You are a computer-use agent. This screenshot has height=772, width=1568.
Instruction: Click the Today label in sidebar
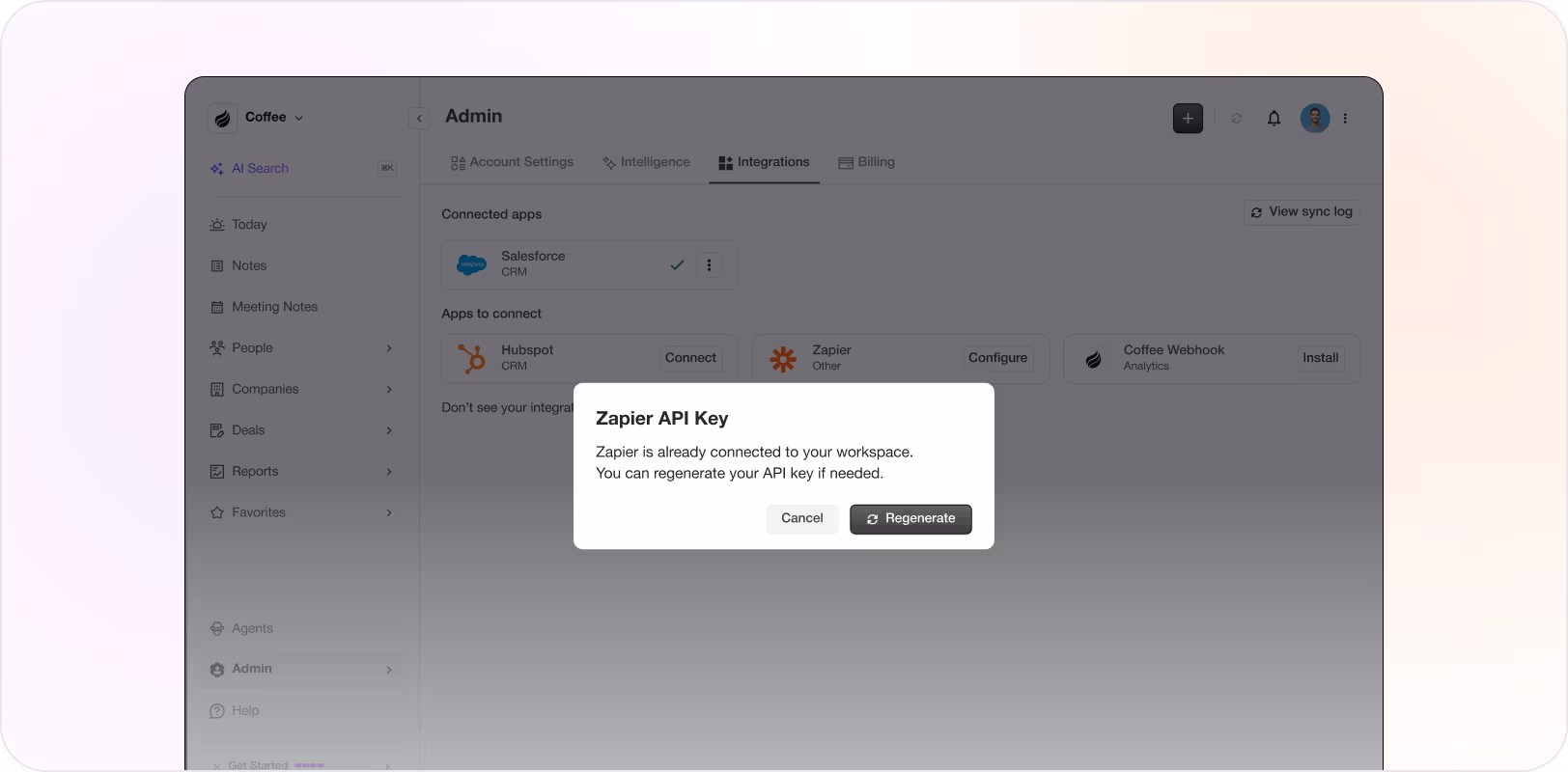point(249,225)
